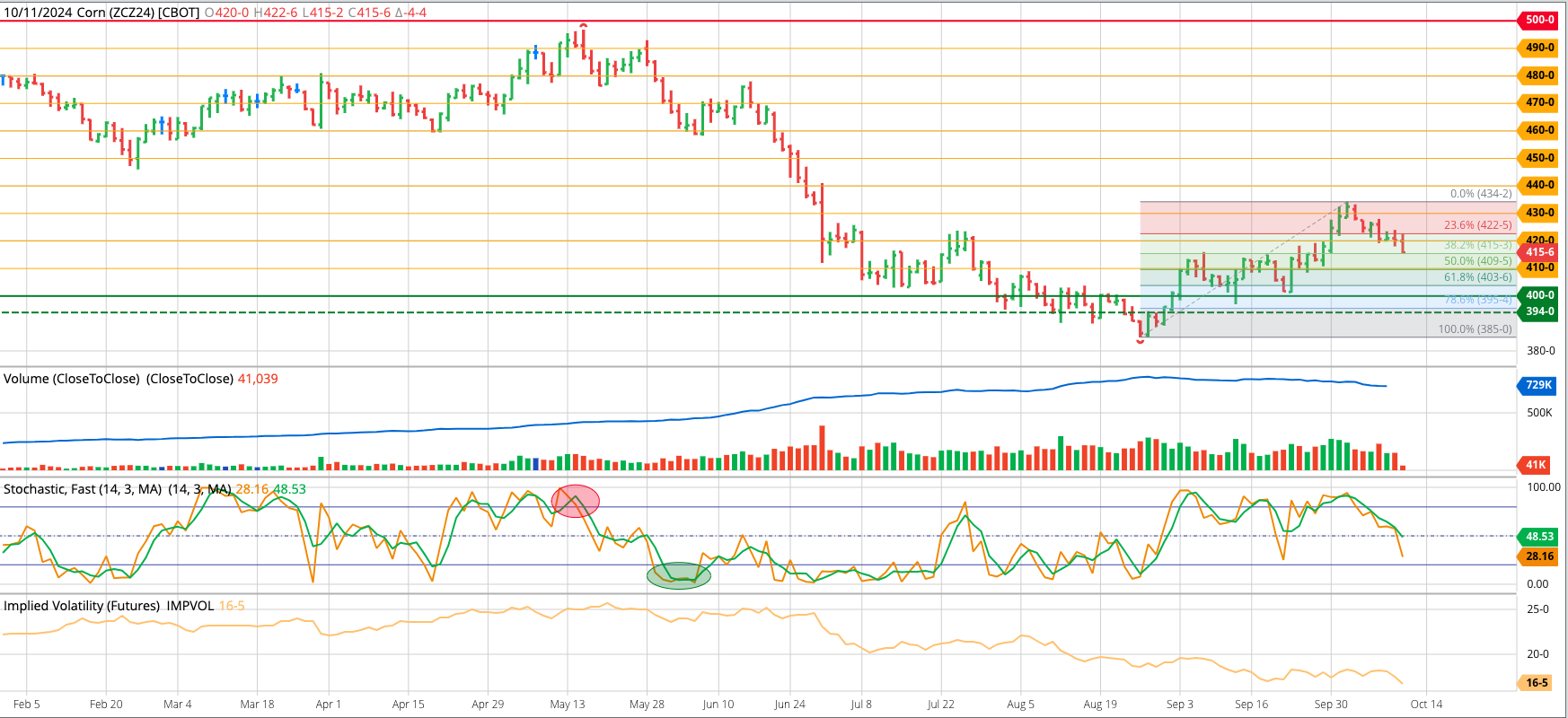The height and width of the screenshot is (718, 1568).
Task: Select the 100.0% (385-0) Fibonacci label
Action: tap(1475, 329)
